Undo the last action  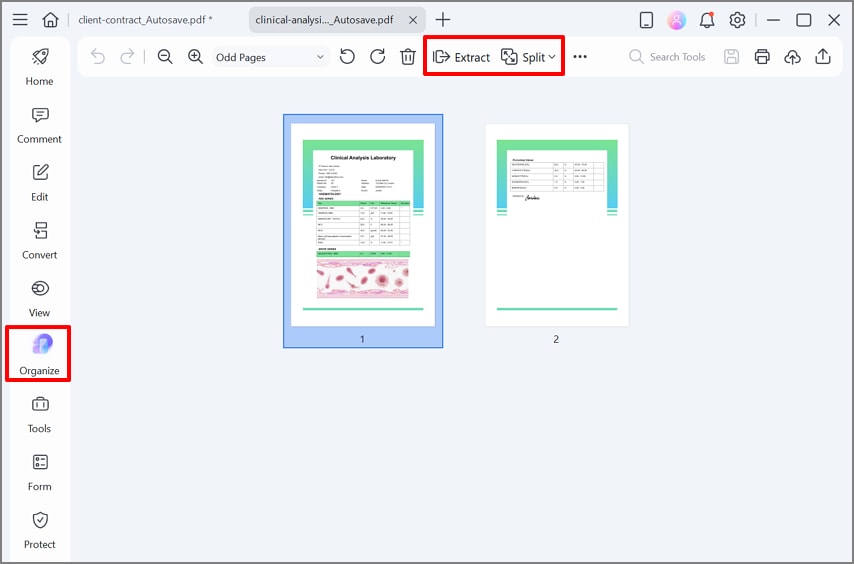pyautogui.click(x=98, y=57)
